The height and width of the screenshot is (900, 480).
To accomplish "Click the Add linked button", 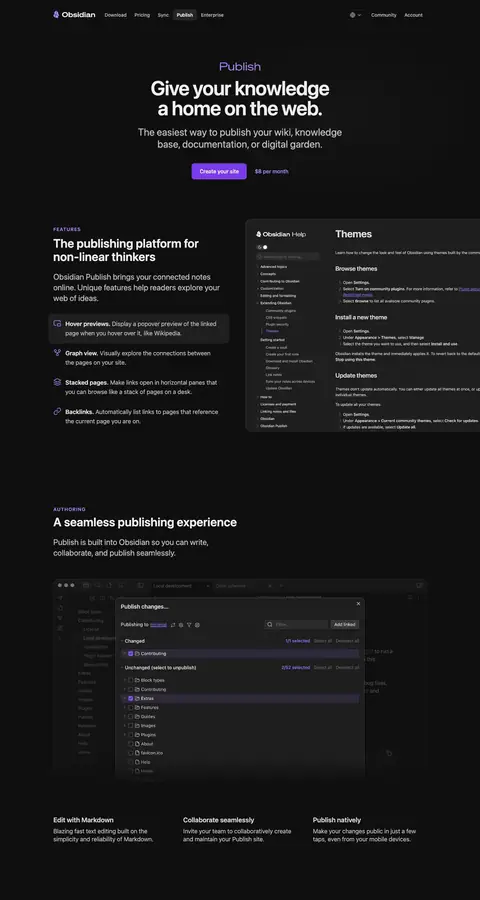I will (345, 624).
